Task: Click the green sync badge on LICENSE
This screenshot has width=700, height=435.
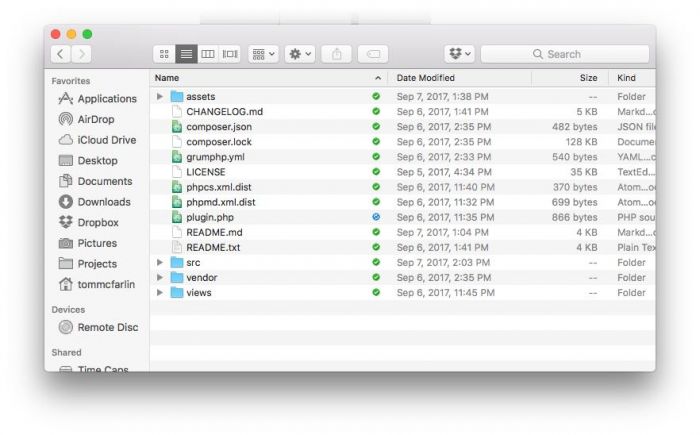Action: [376, 171]
